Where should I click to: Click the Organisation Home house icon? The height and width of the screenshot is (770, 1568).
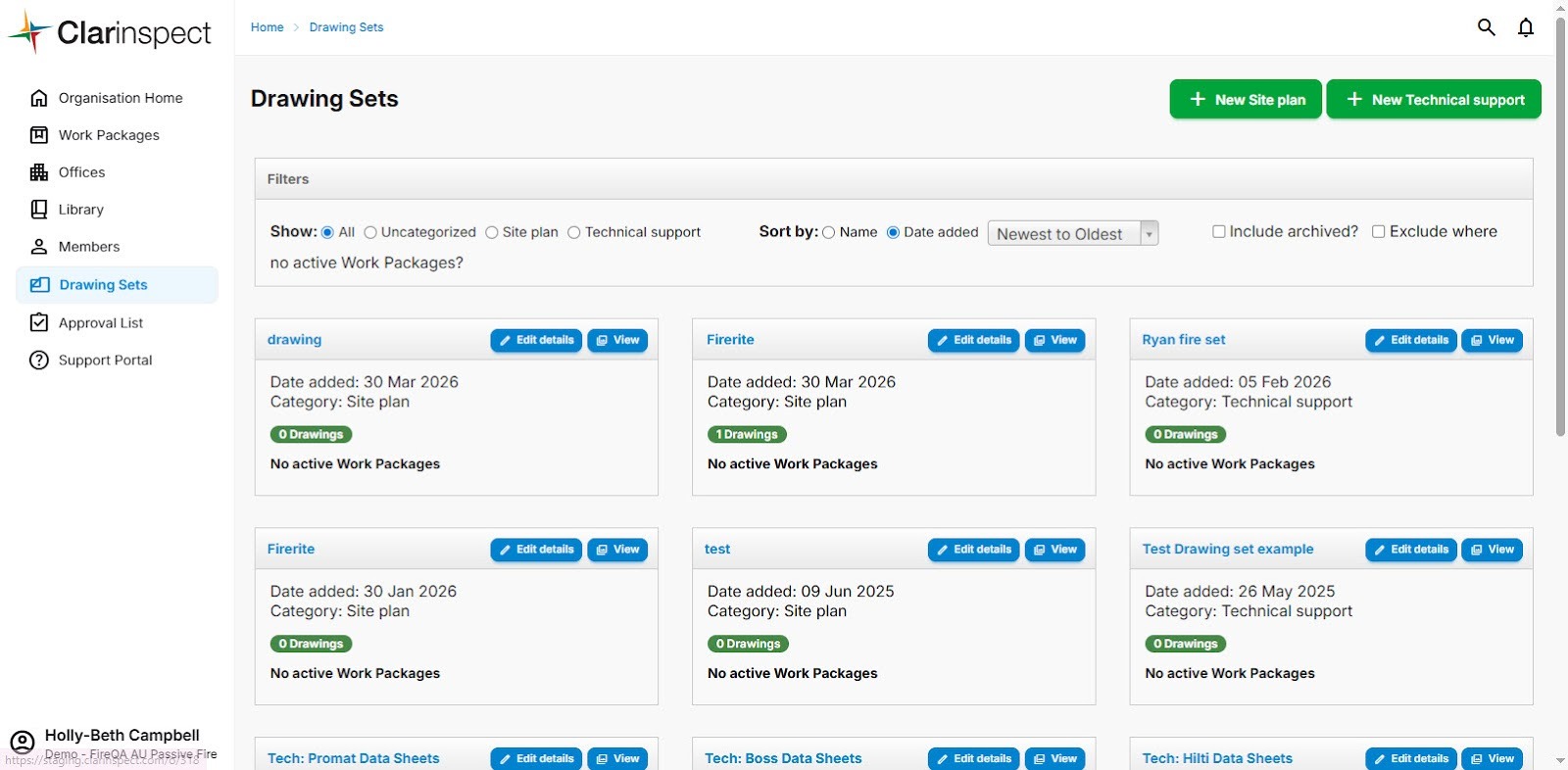[x=39, y=98]
